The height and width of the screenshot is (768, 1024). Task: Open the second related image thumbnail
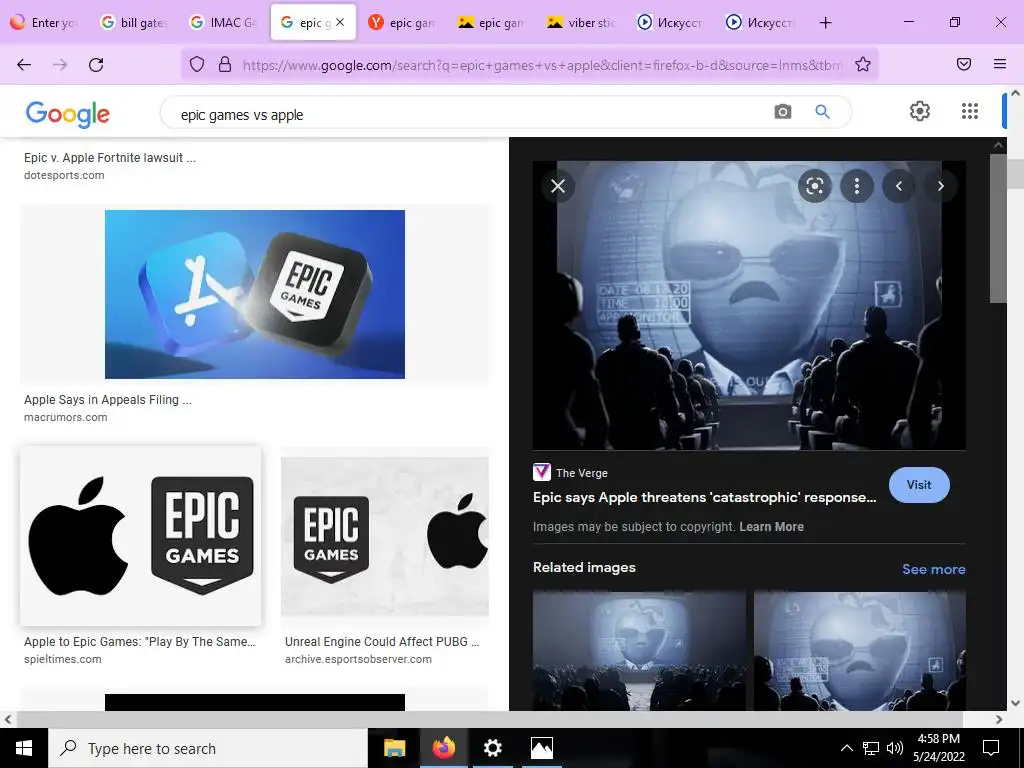pos(860,650)
